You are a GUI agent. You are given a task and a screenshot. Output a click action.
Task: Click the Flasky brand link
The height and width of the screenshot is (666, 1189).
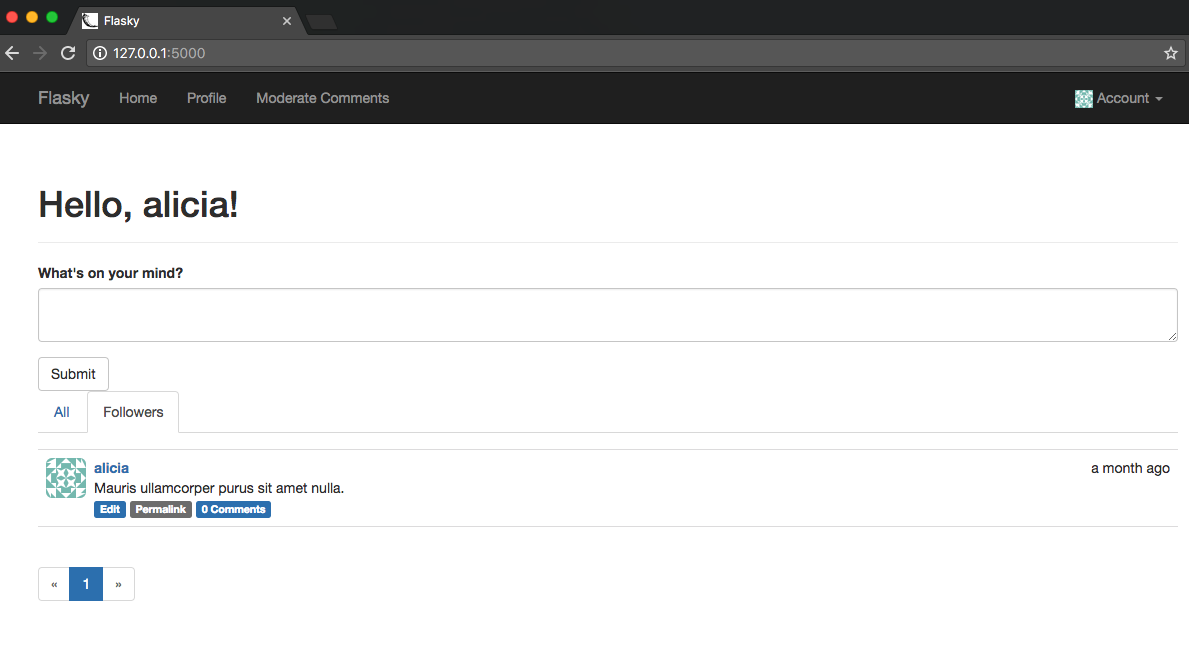[x=63, y=98]
